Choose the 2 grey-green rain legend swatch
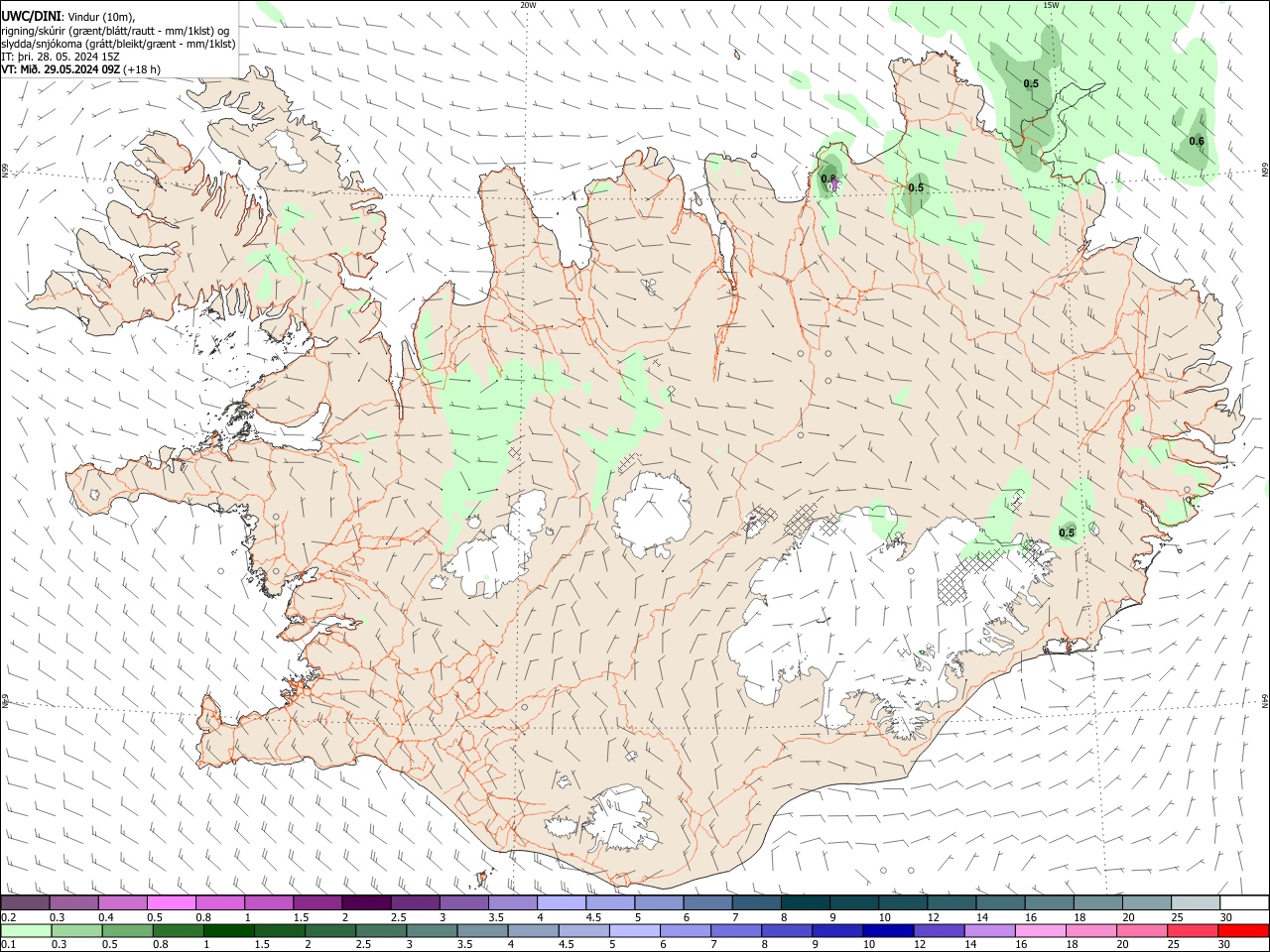 (330, 930)
